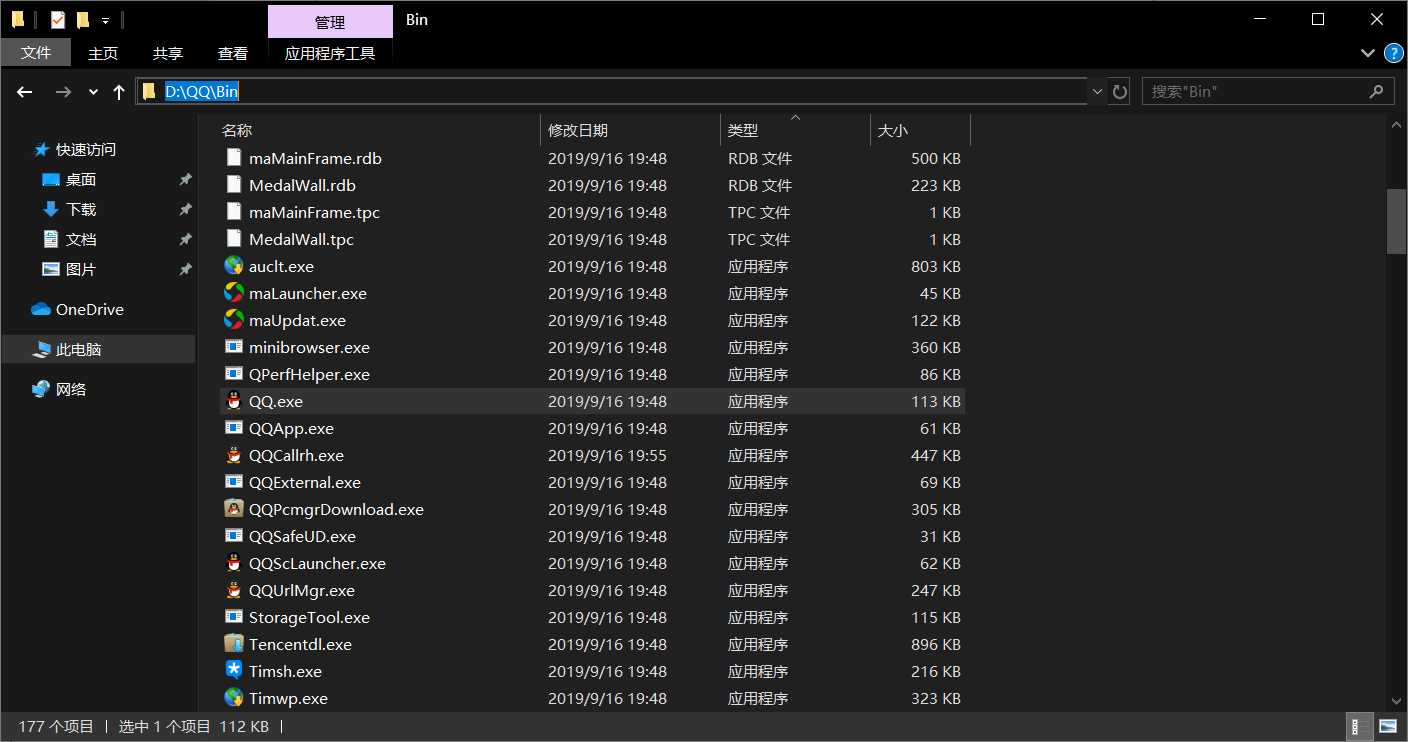
Task: Click the maLauncher.exe icon
Action: (233, 293)
